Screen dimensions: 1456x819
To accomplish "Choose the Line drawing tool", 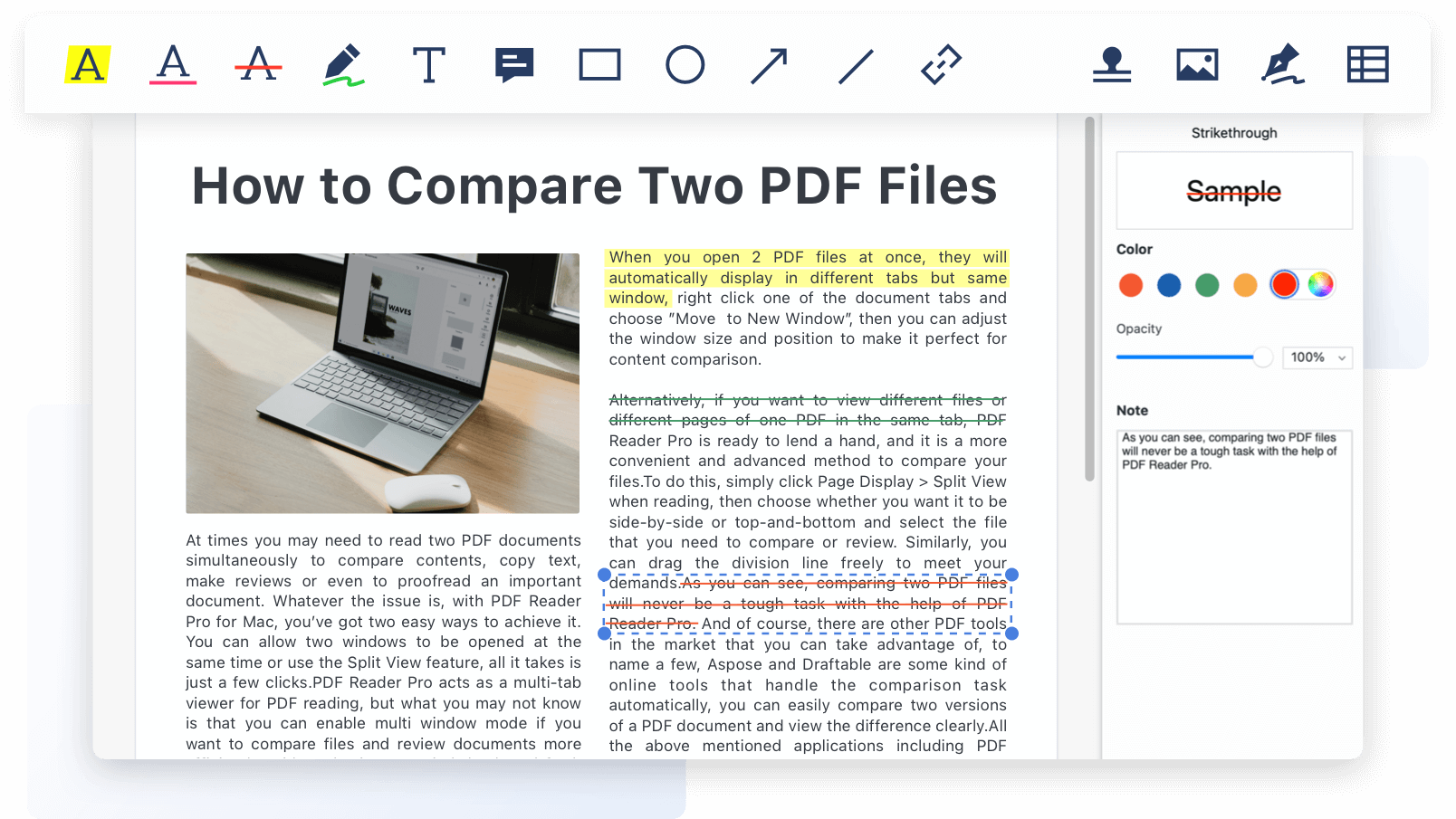I will coord(856,65).
